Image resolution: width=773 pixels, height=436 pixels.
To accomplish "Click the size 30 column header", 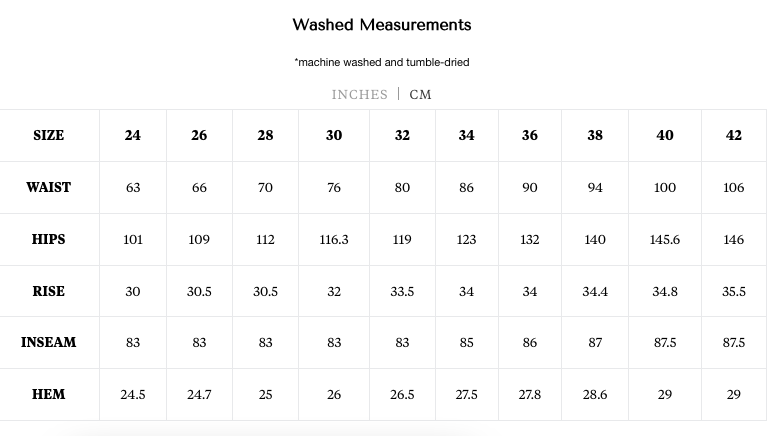I will point(334,135).
